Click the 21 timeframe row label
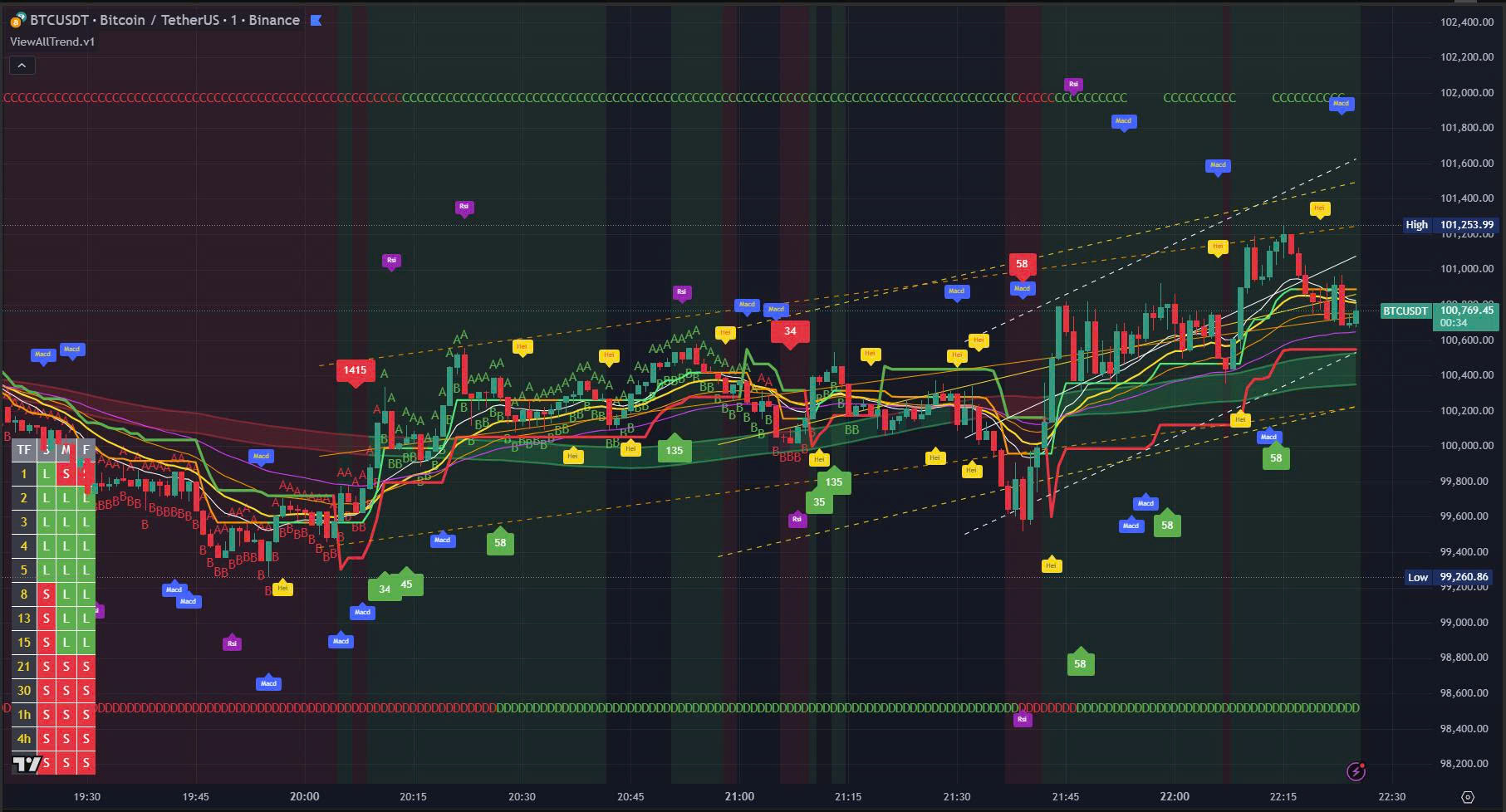This screenshot has height=812, width=1506. [x=24, y=667]
